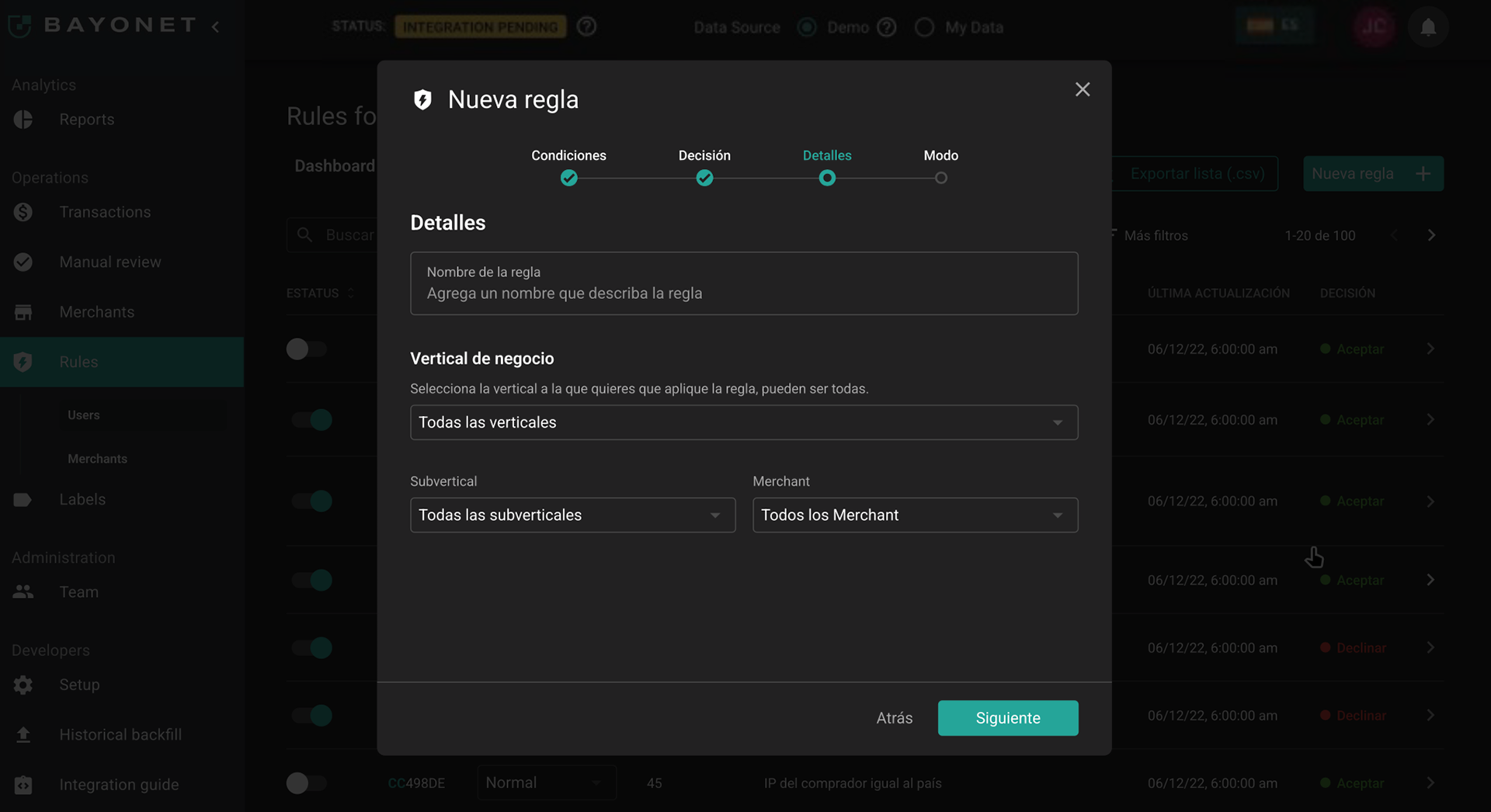Image resolution: width=1491 pixels, height=812 pixels.
Task: Click the help icon next to Integration Pending
Action: (587, 26)
